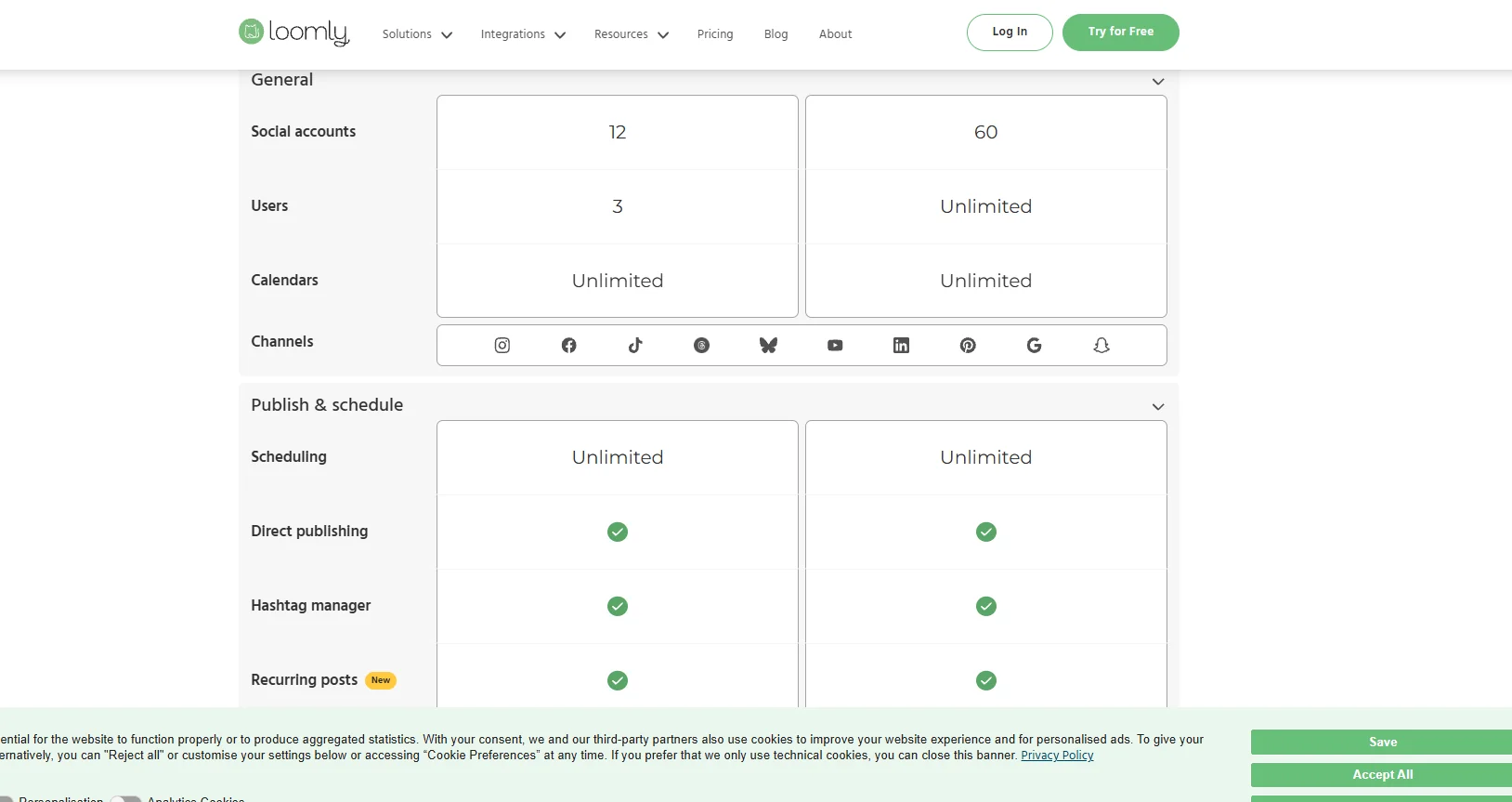Click the Facebook channel icon
This screenshot has height=802, width=1512.
pos(569,346)
